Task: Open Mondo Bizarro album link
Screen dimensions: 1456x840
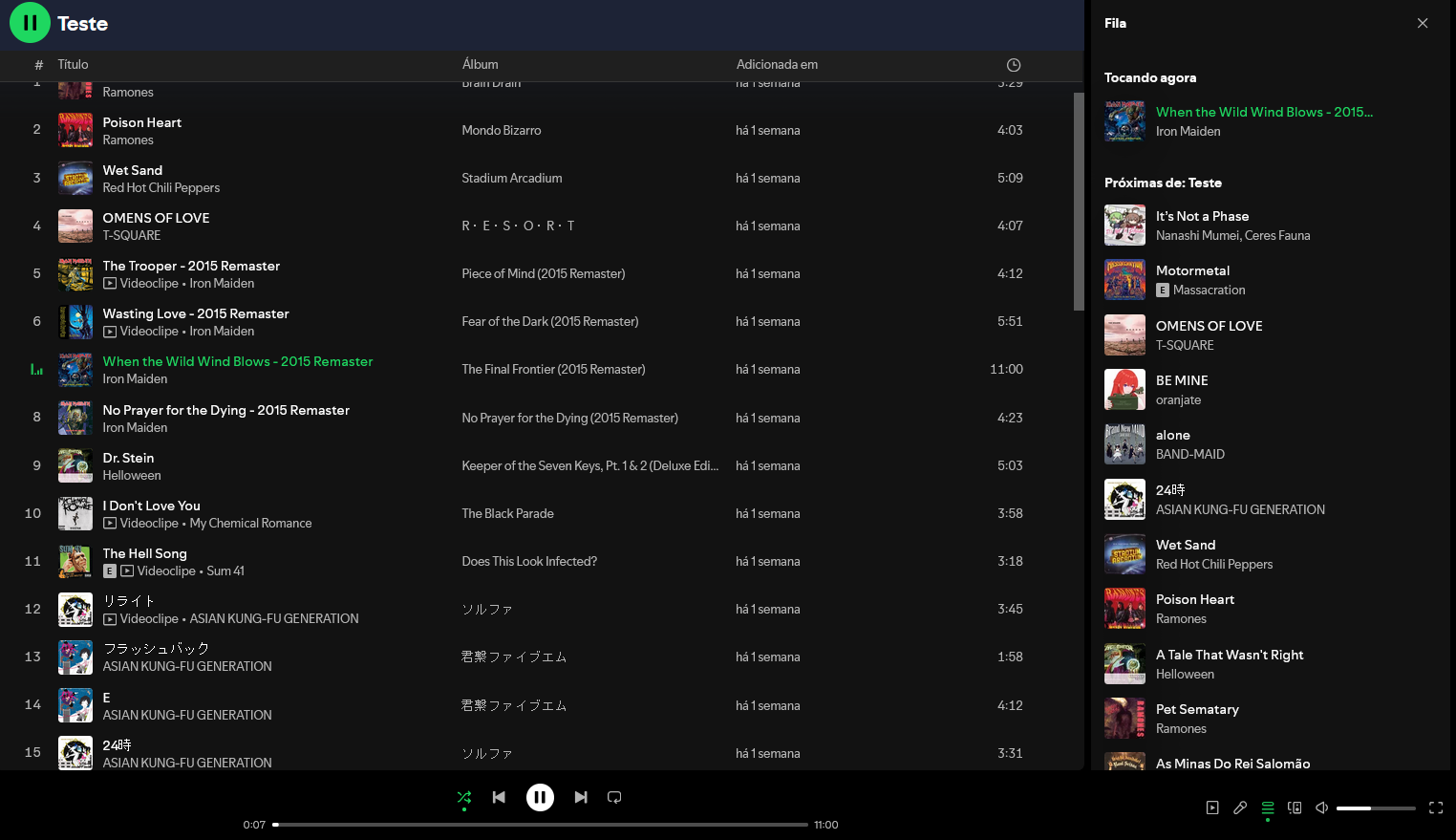Action: 502,130
